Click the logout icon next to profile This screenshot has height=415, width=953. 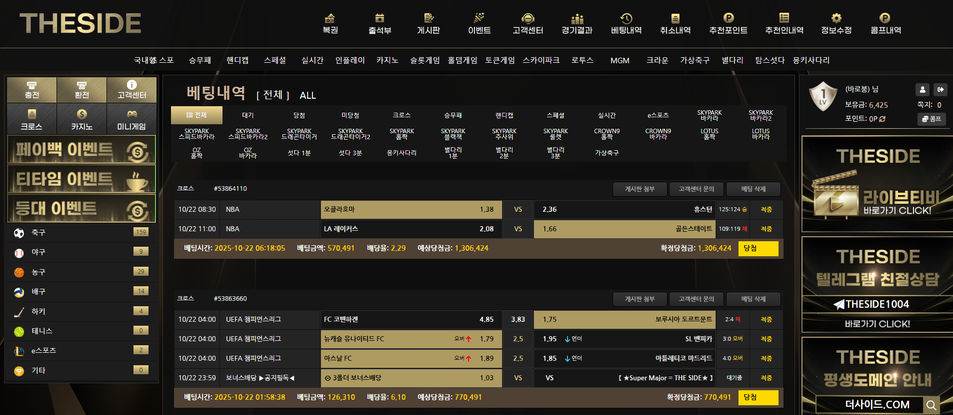[939, 89]
